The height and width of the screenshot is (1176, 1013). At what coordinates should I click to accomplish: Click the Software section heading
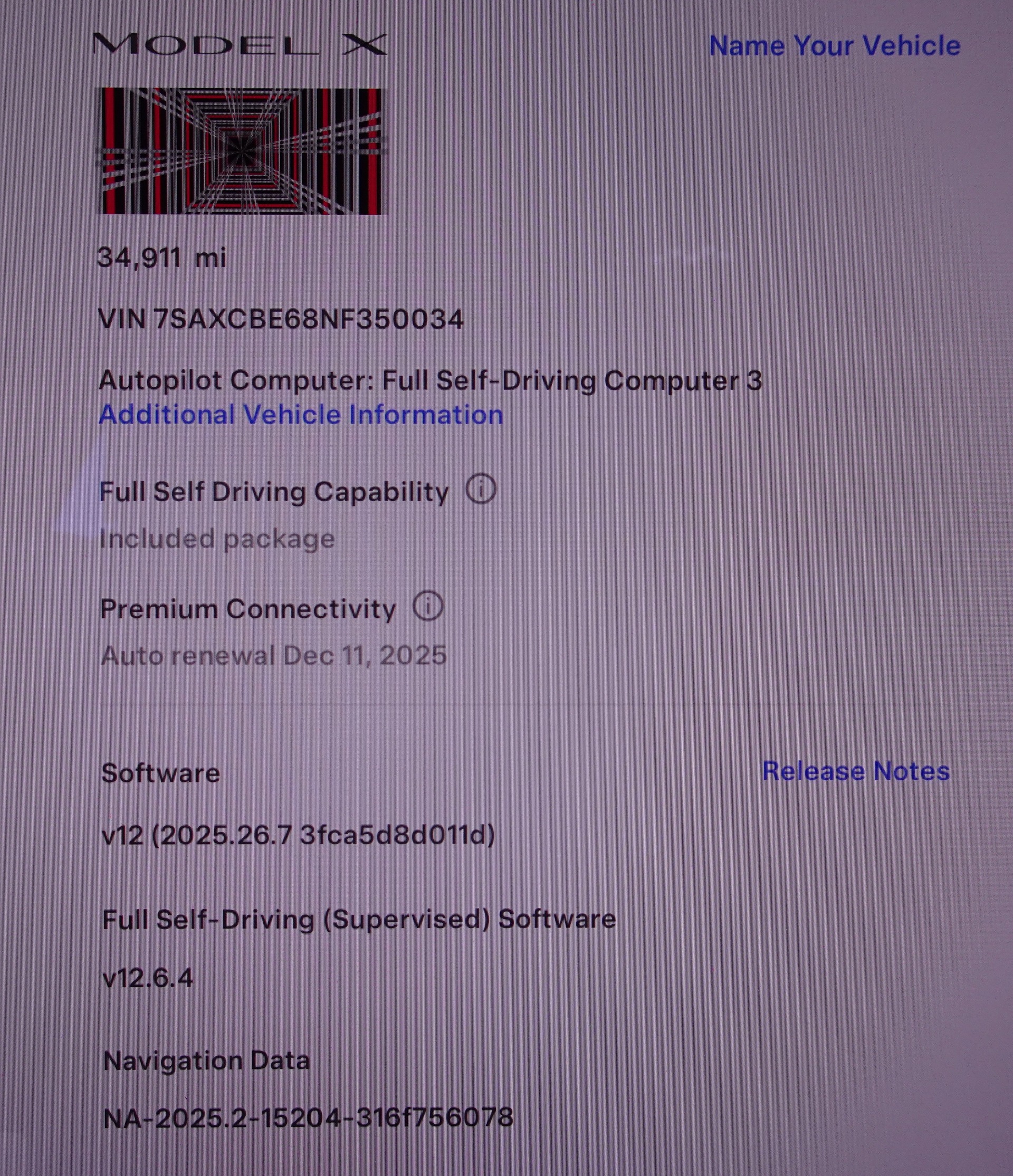click(x=160, y=773)
